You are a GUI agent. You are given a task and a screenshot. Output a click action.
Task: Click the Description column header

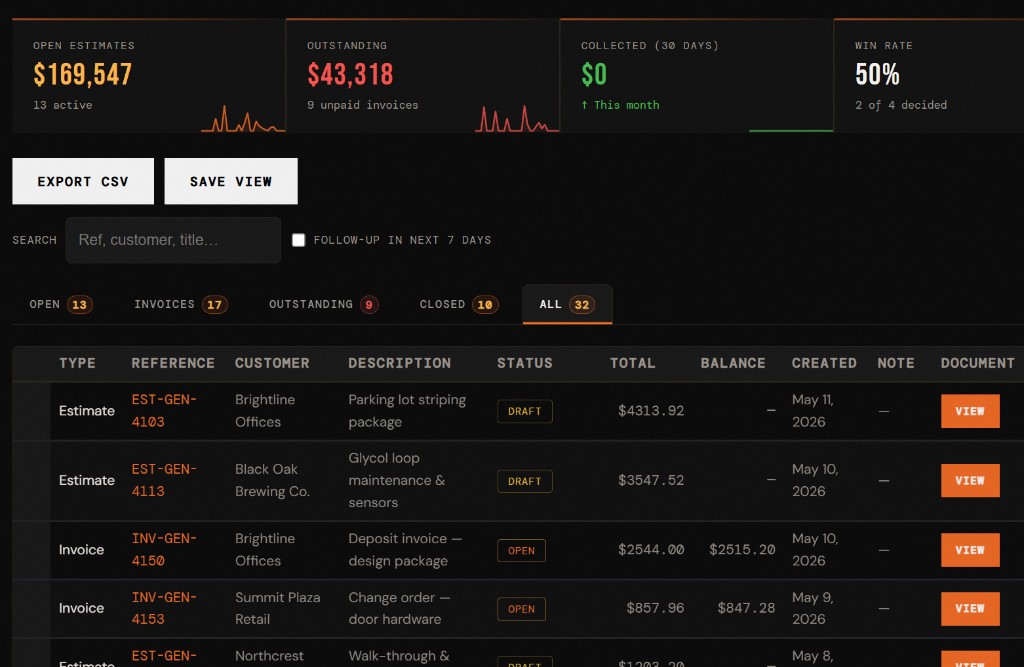tap(400, 363)
